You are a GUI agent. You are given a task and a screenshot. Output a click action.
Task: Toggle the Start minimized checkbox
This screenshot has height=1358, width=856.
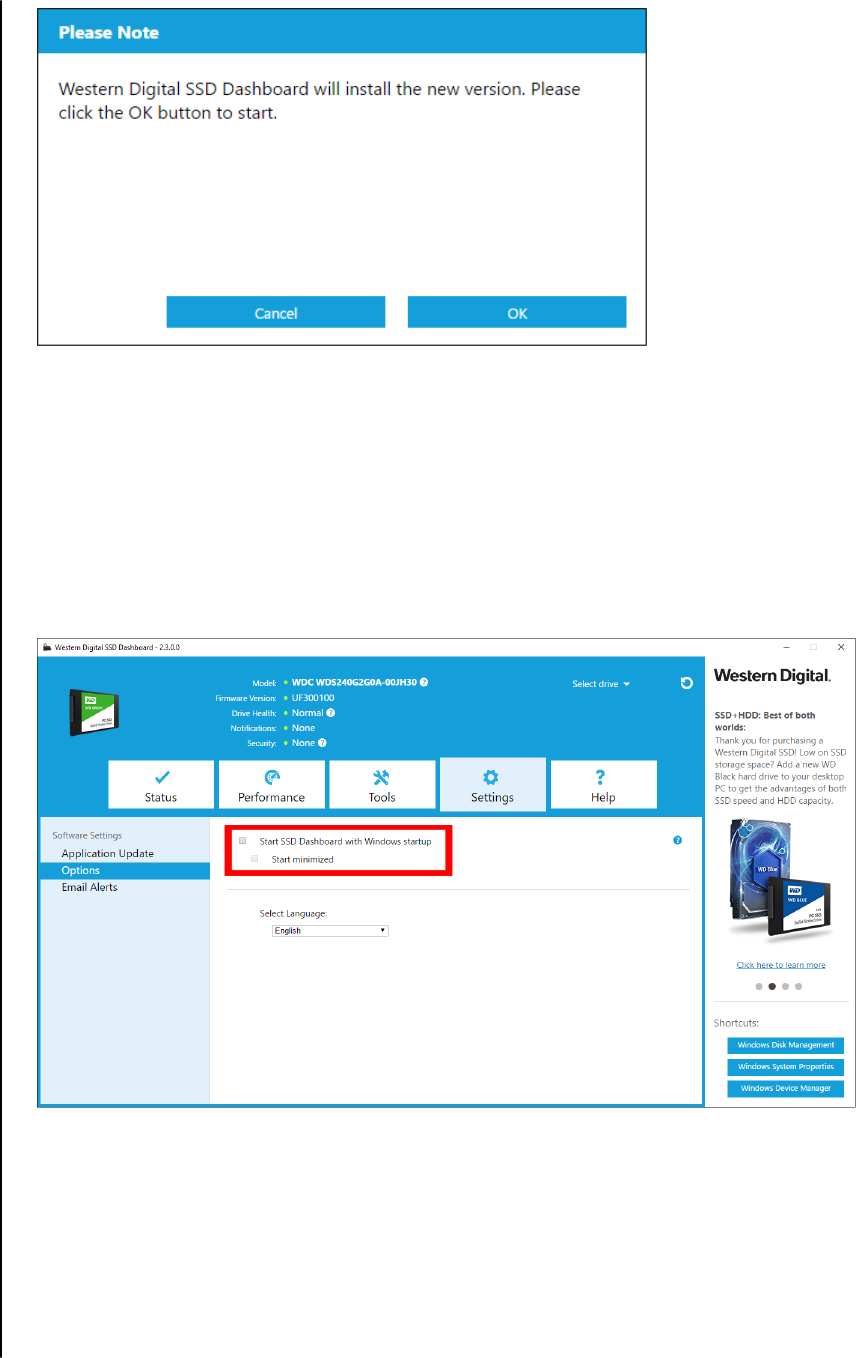click(x=255, y=859)
